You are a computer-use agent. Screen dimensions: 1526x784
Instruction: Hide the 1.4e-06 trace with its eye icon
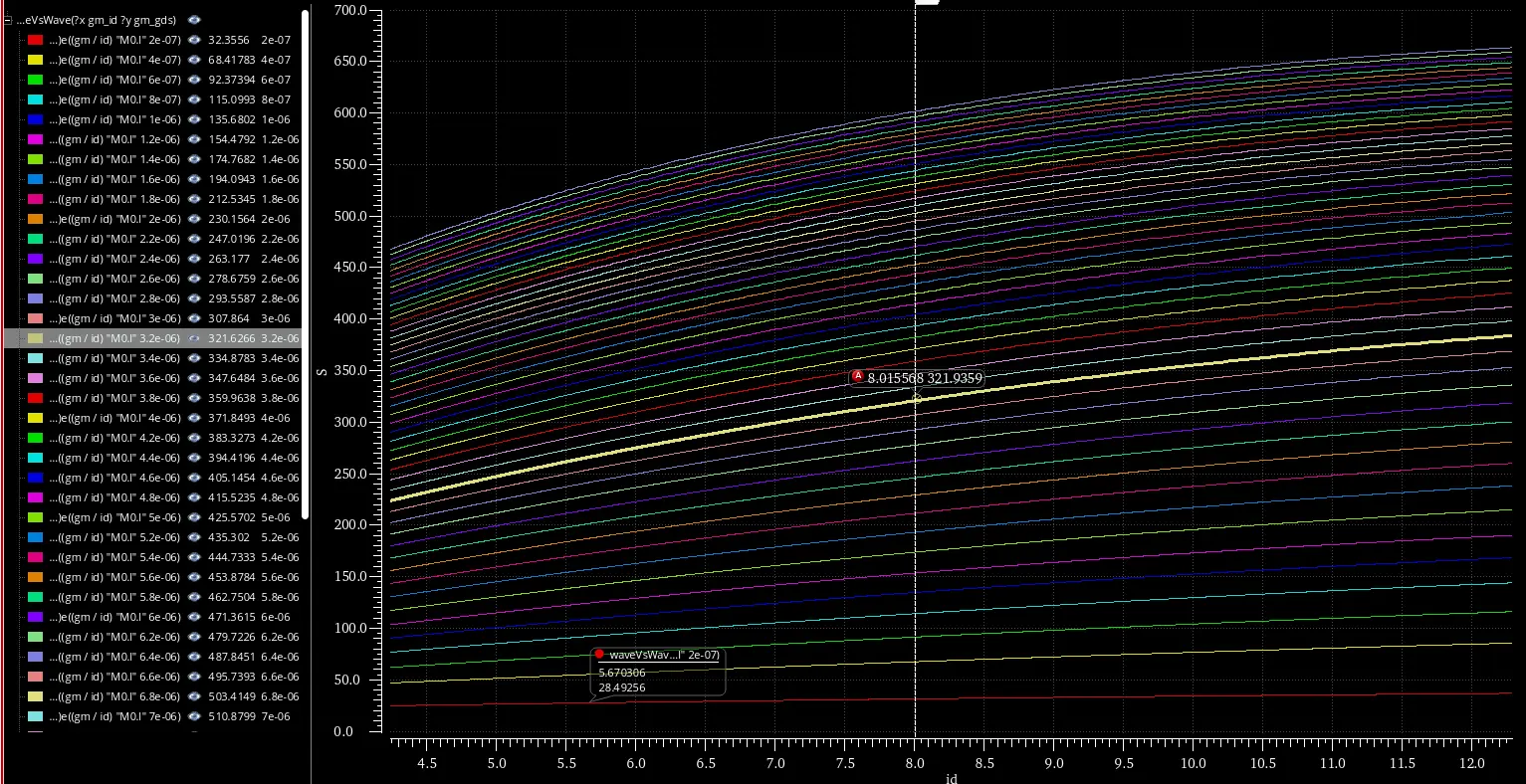[194, 159]
